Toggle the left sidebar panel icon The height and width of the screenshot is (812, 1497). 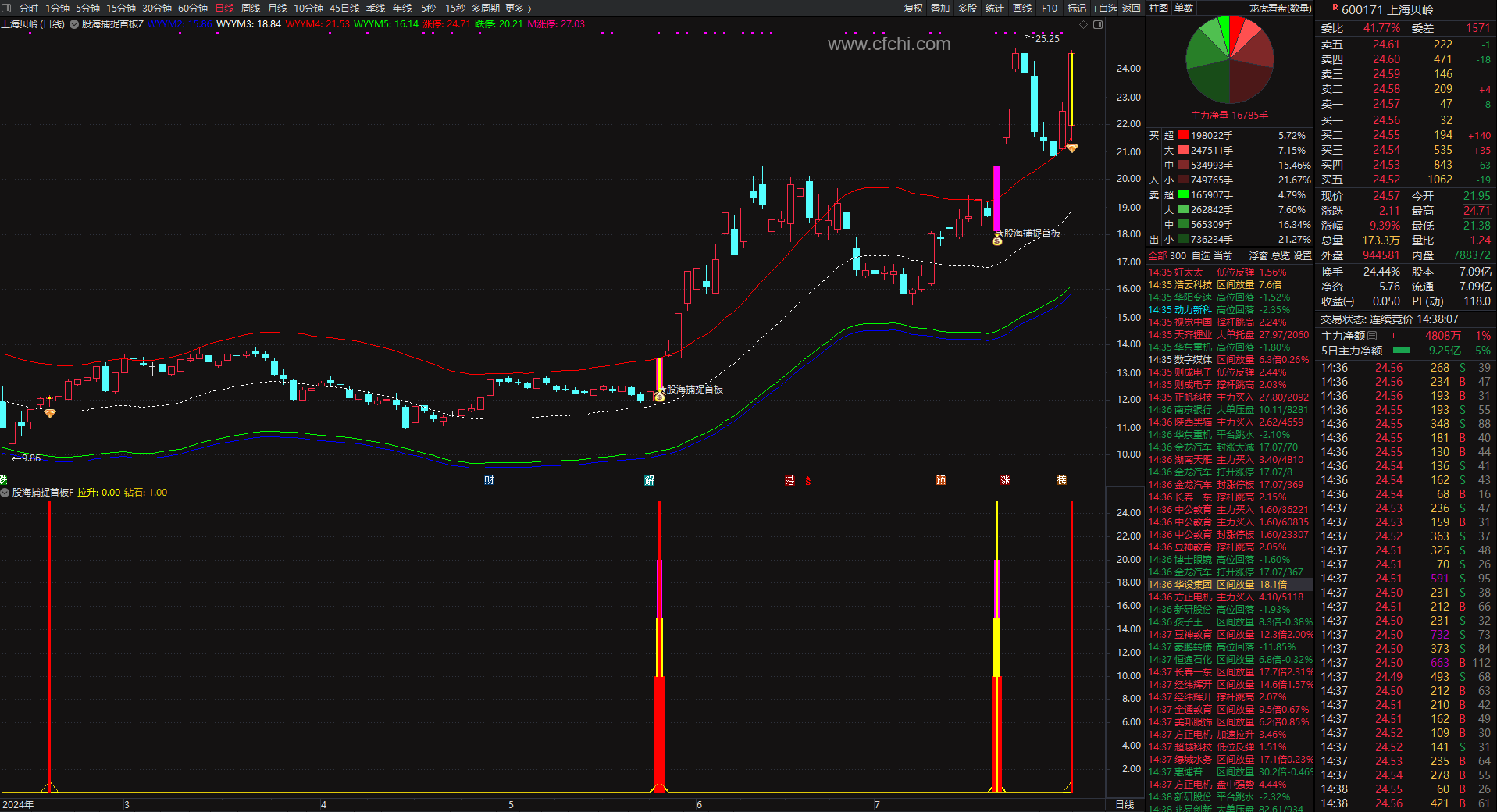[x=6, y=8]
